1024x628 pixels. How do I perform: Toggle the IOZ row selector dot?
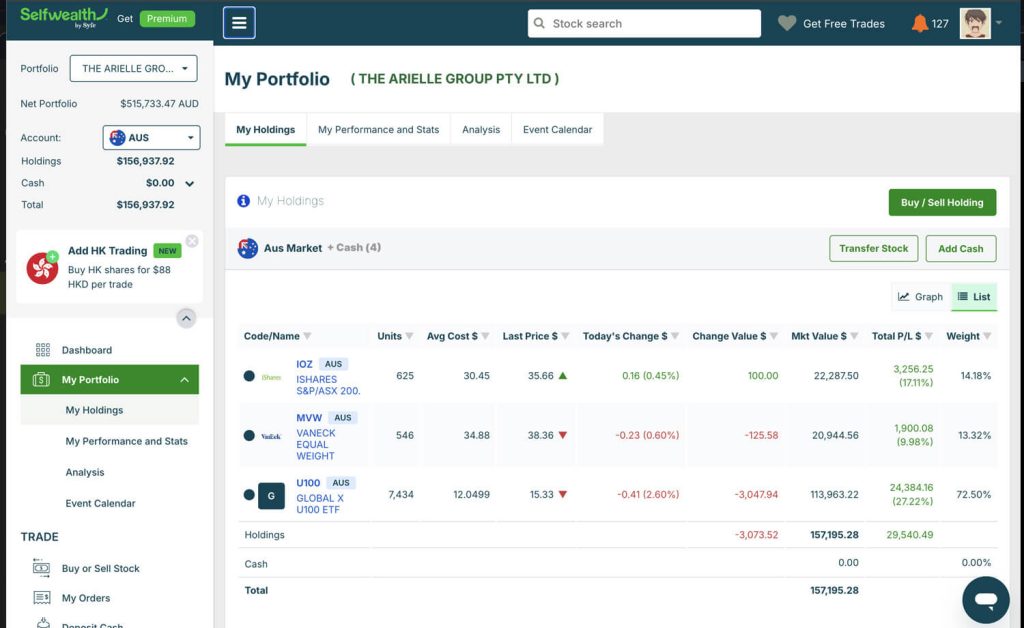point(249,376)
